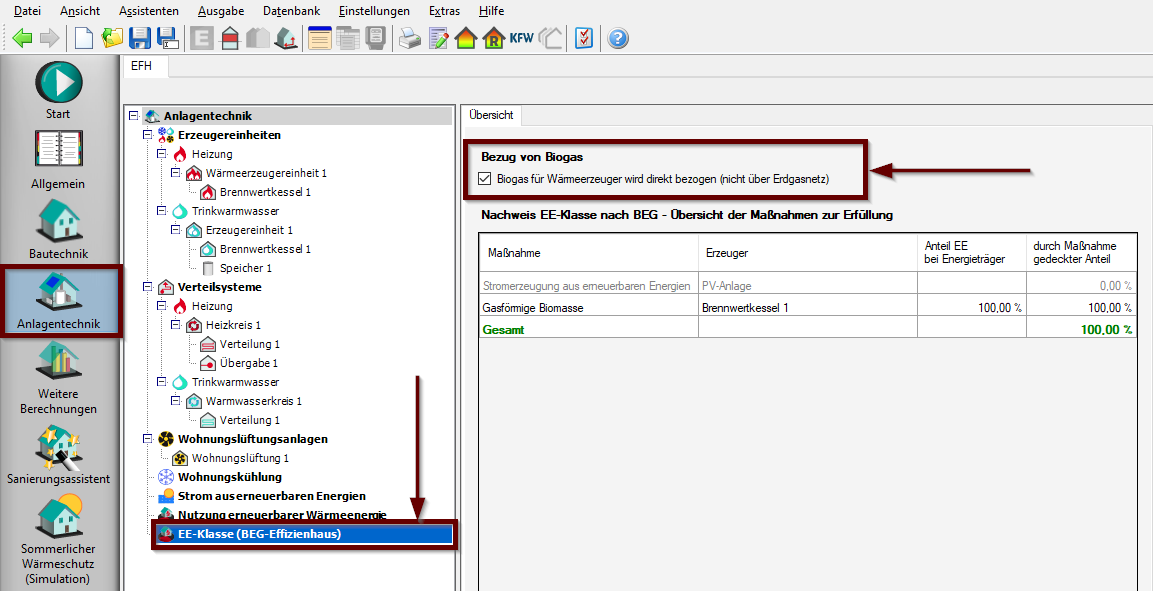
Task: Click the green back arrow toolbar icon
Action: coord(23,39)
